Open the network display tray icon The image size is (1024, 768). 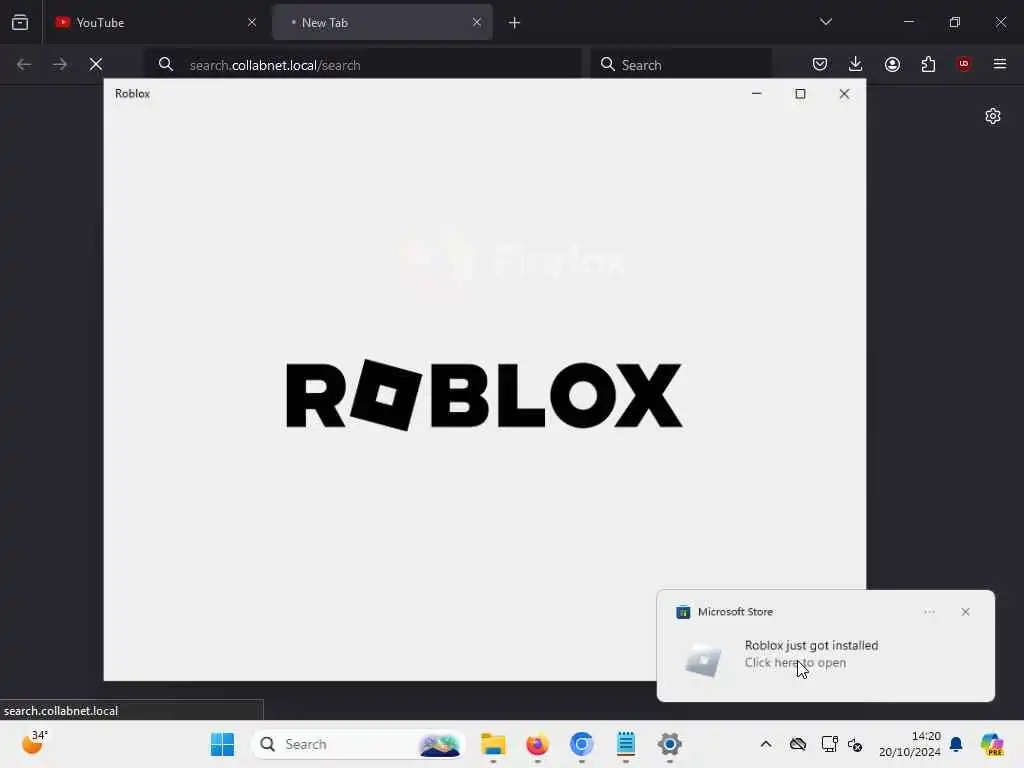[x=829, y=744]
